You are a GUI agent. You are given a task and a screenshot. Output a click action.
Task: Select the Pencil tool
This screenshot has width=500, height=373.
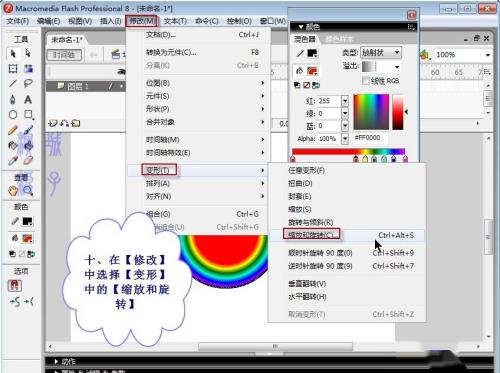13,130
